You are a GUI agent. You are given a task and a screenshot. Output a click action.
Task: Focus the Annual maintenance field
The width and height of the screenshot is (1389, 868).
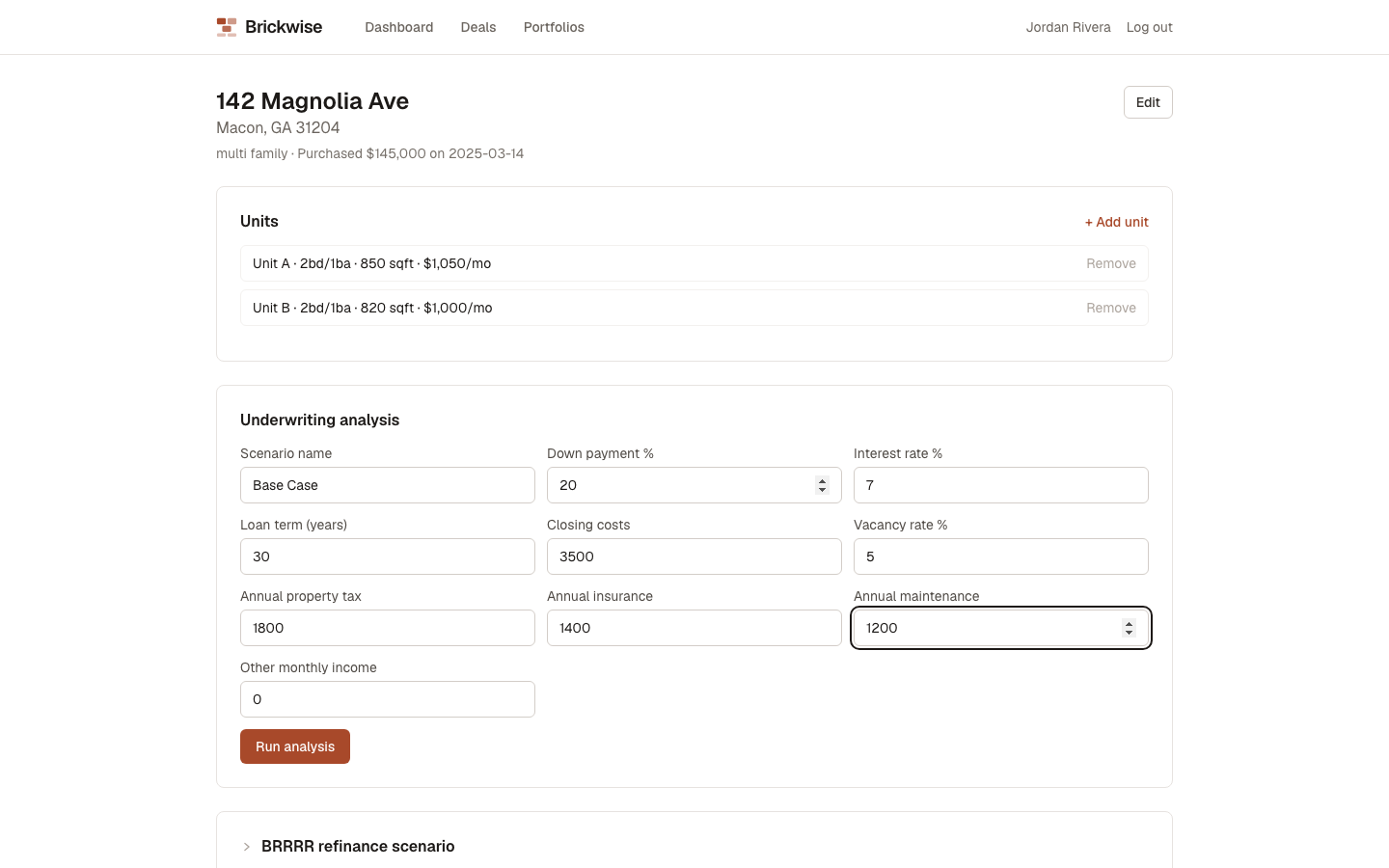click(x=1001, y=628)
